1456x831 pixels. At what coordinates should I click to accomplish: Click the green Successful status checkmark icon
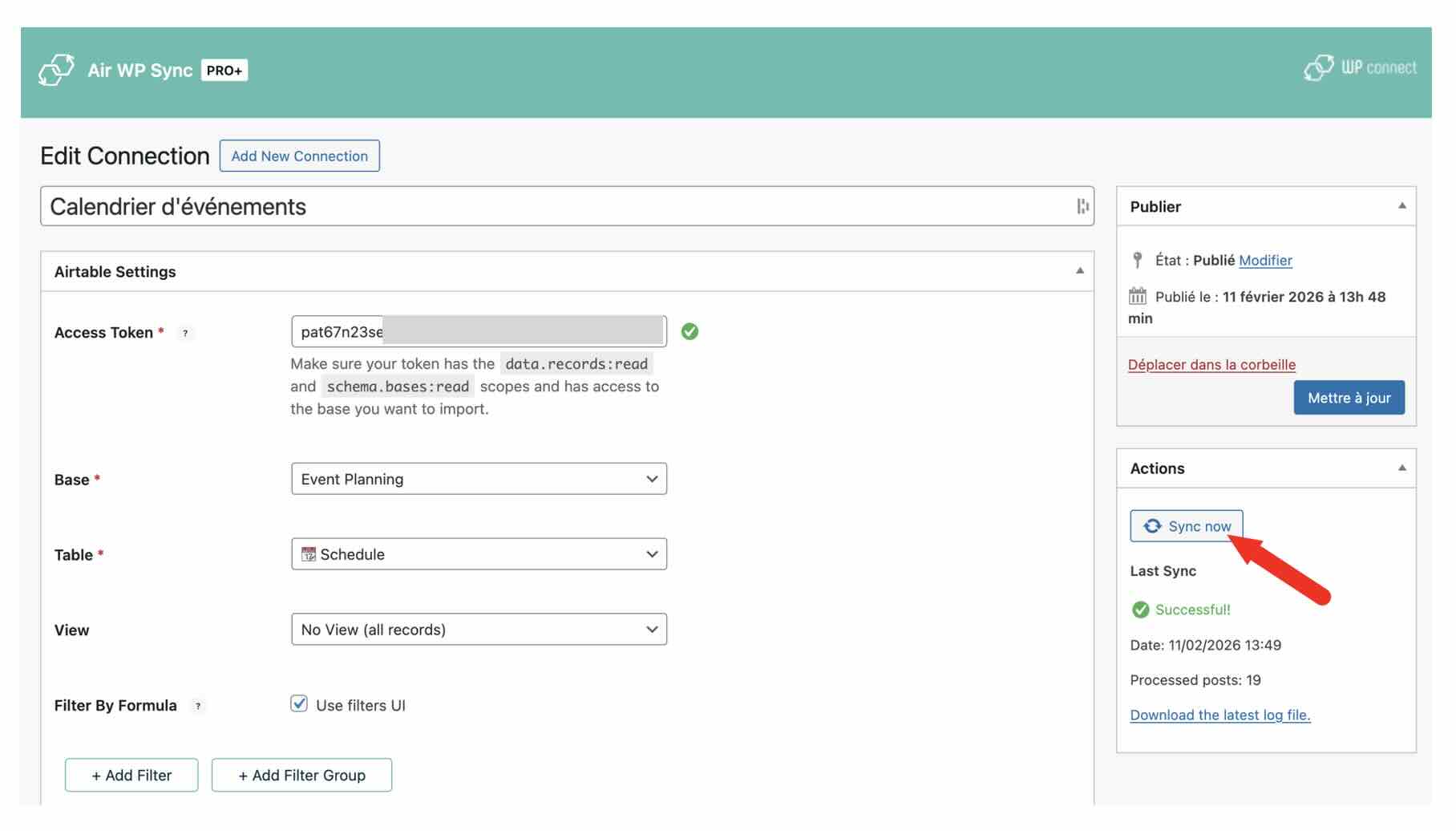(1140, 610)
